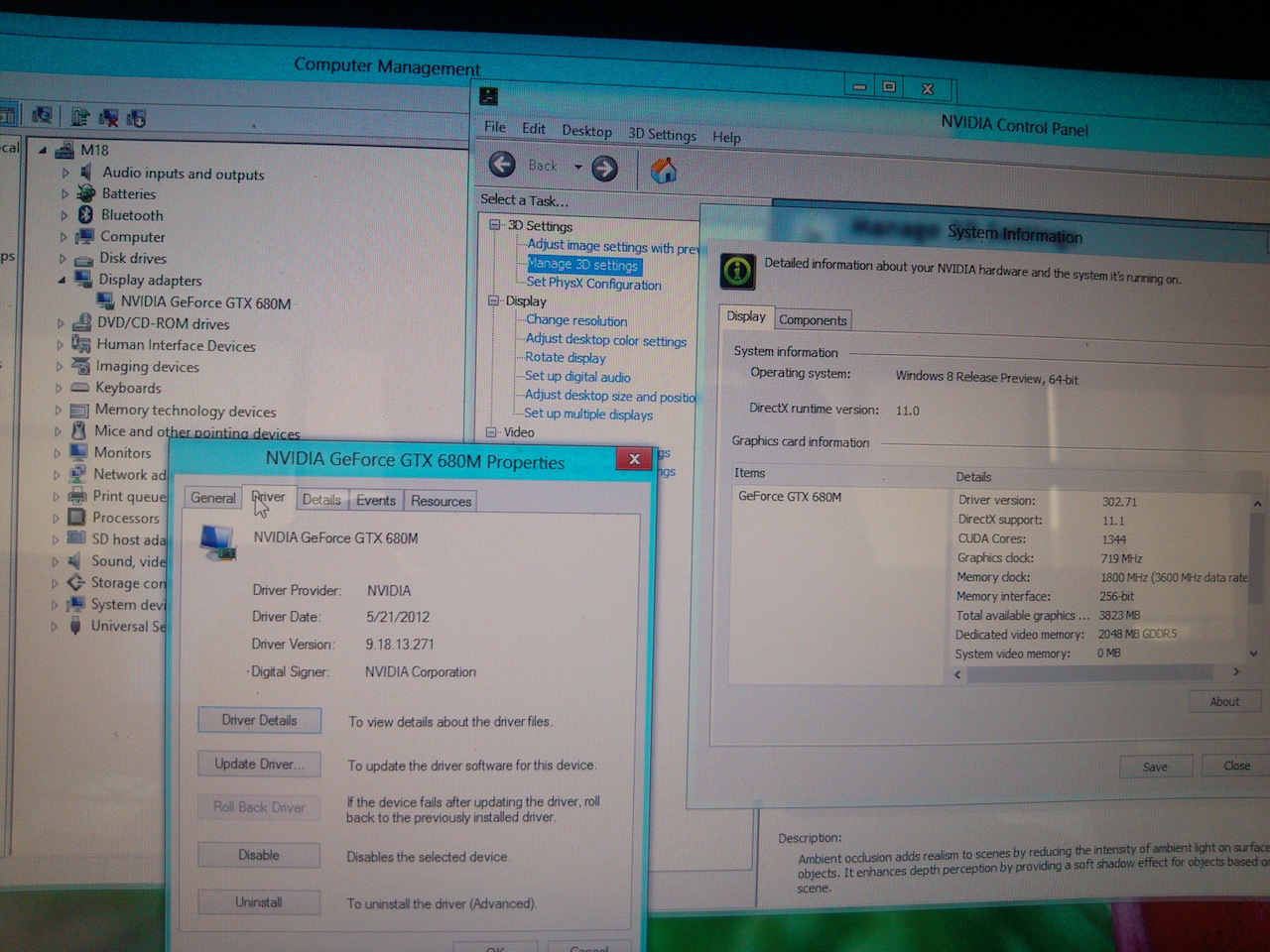
Task: Switch to Components tab in System Information
Action: [x=813, y=319]
